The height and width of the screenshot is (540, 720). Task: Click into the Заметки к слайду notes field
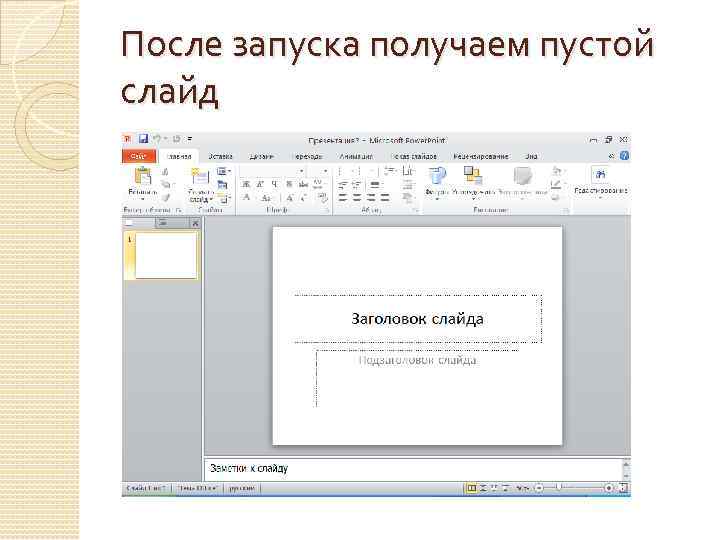[412, 469]
